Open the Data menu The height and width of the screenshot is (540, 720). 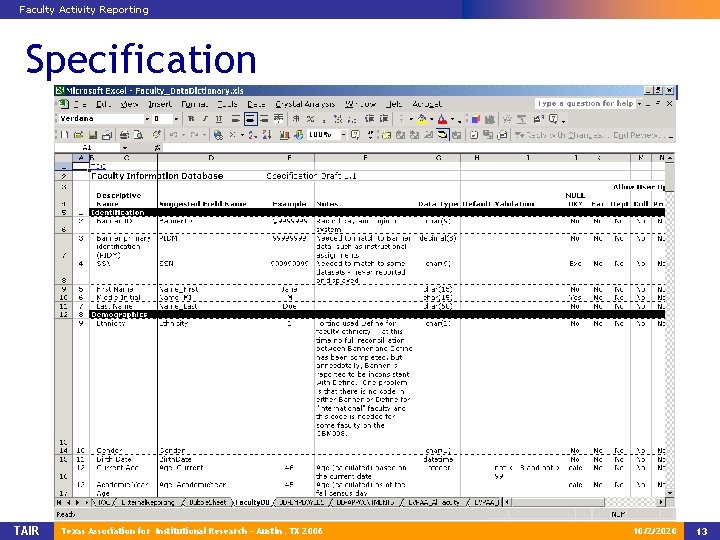[256, 104]
